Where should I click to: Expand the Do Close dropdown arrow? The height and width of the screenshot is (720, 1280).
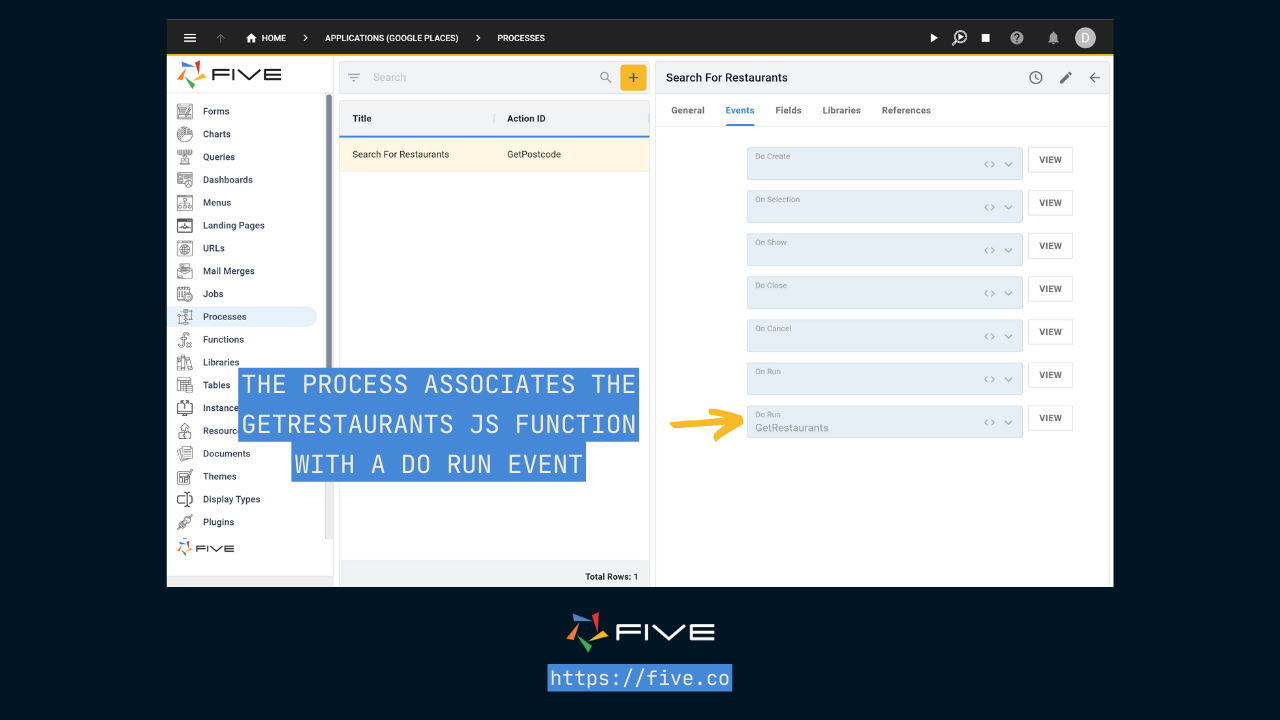[1009, 293]
